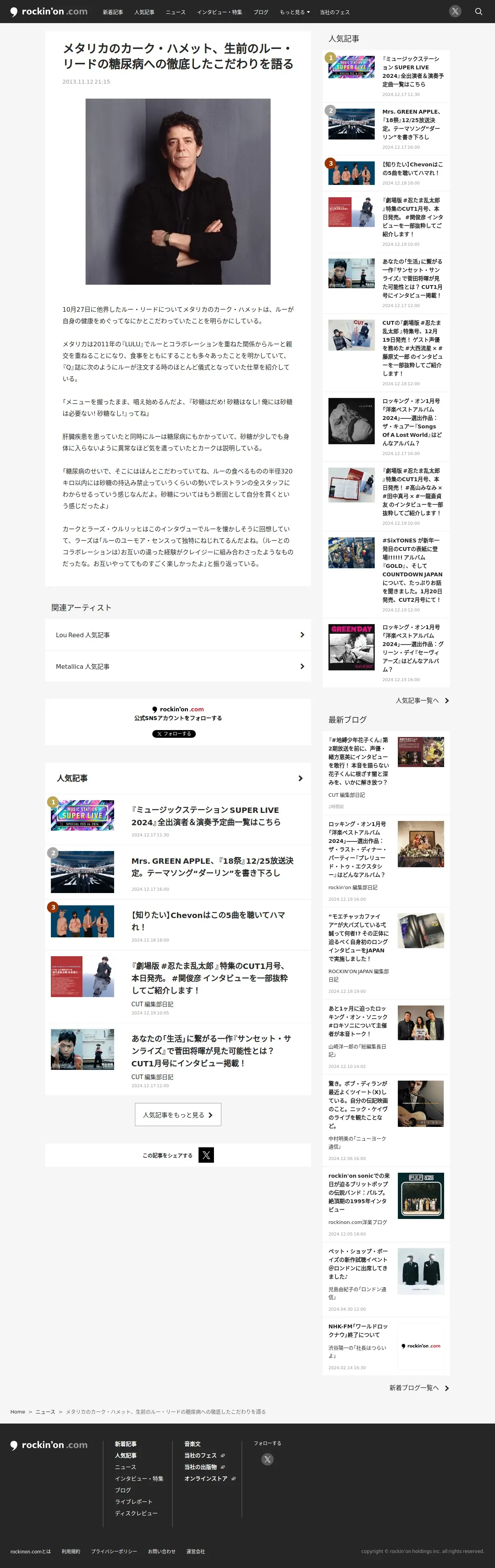
Task: Open ブログ in the top navigation
Action: point(261,12)
